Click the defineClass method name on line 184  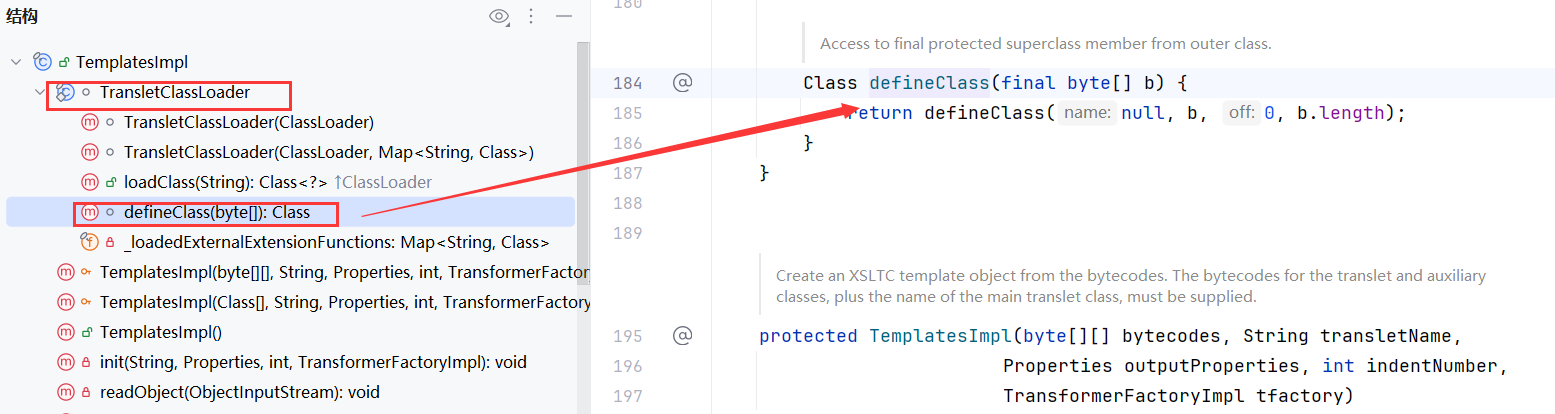(929, 83)
